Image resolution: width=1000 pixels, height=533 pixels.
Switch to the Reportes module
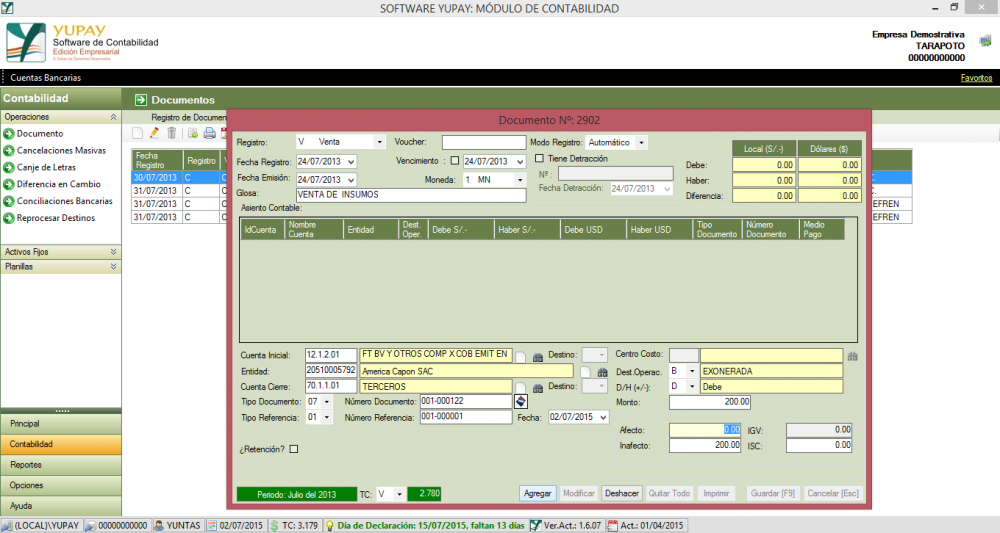(x=61, y=465)
